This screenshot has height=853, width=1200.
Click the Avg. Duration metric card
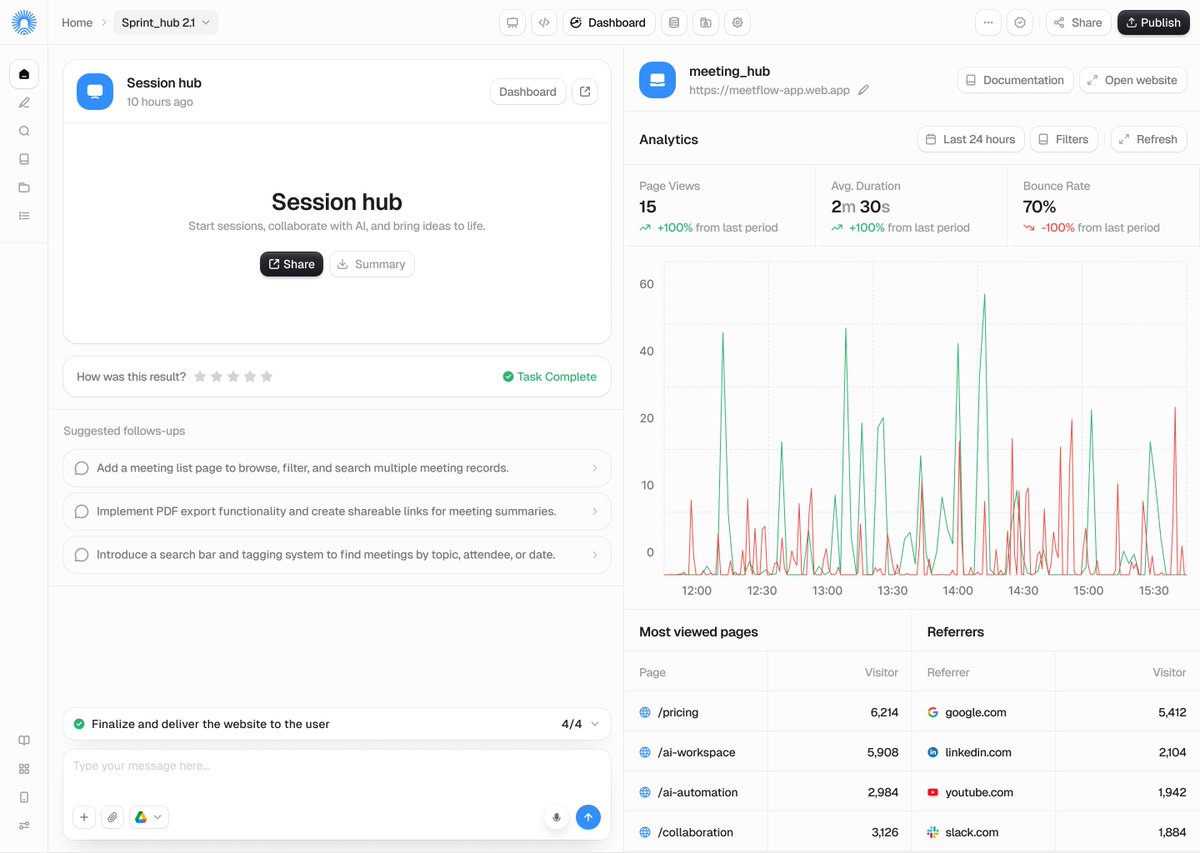tap(911, 206)
